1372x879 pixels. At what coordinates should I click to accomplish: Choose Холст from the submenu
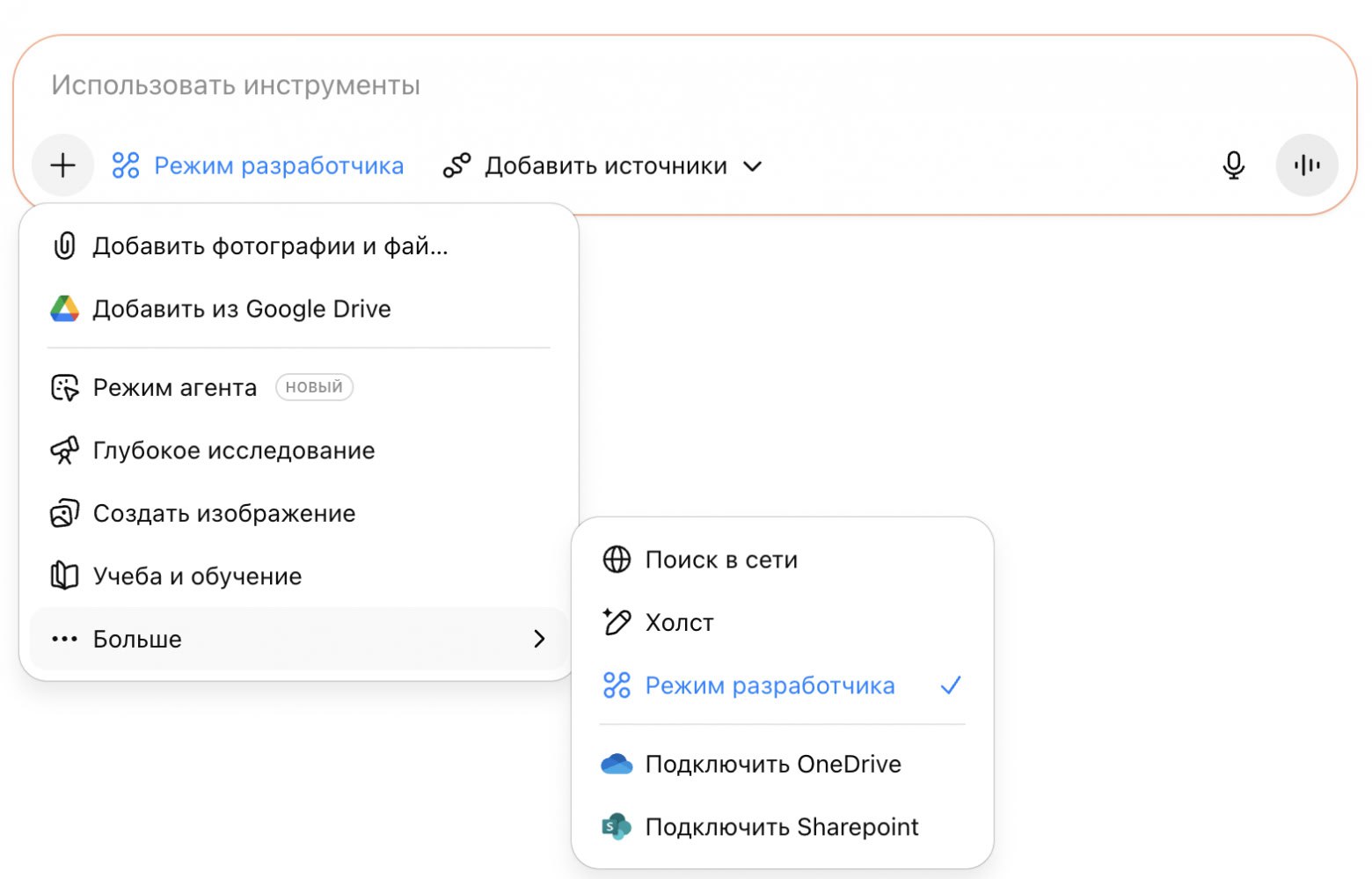point(783,622)
